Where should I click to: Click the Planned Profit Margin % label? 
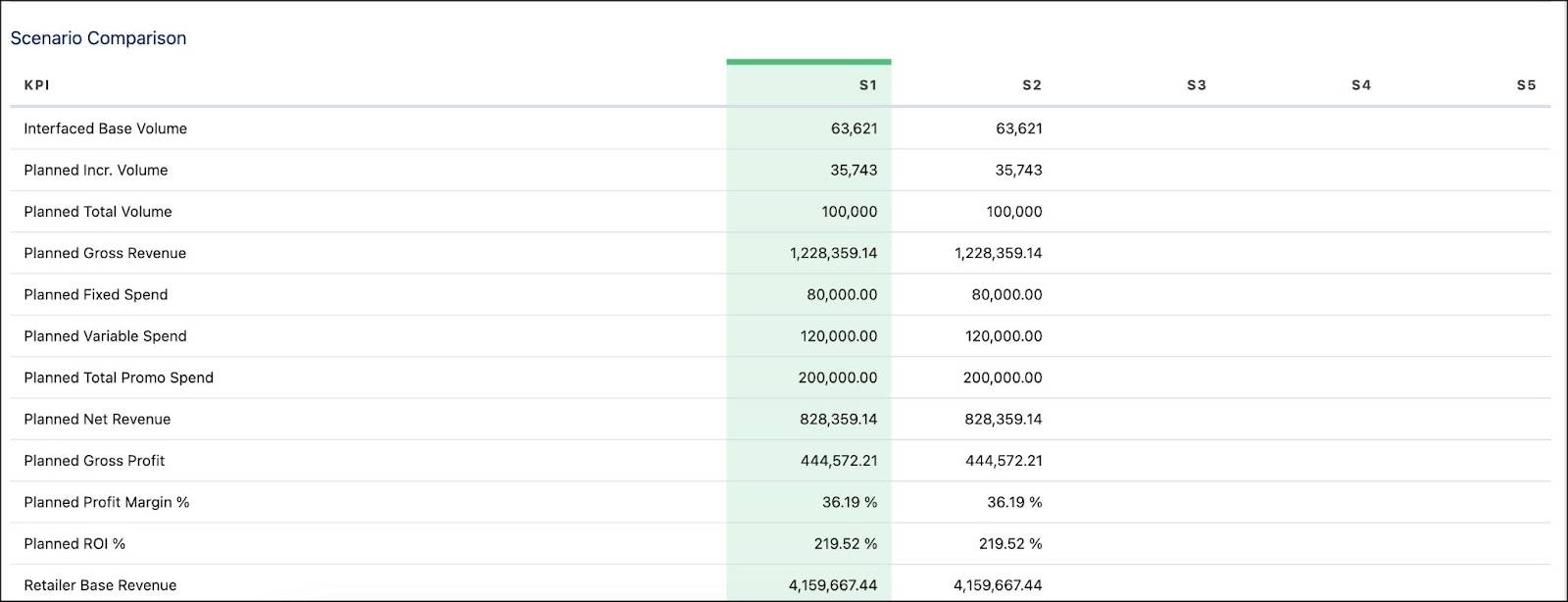pyautogui.click(x=106, y=502)
